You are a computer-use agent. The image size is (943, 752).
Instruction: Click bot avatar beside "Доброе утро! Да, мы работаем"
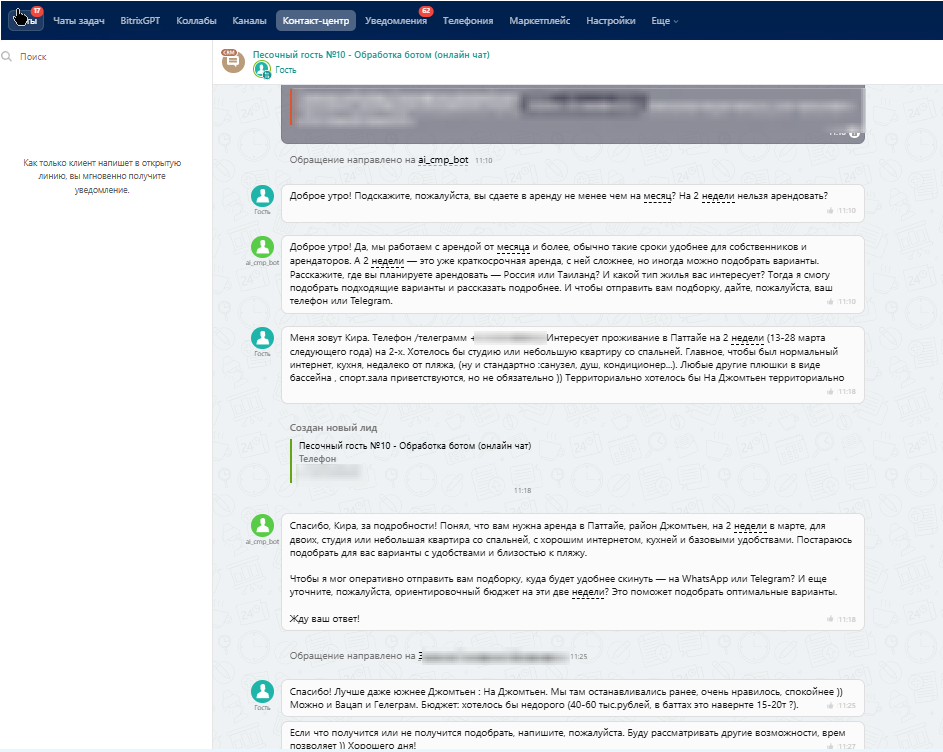click(262, 247)
